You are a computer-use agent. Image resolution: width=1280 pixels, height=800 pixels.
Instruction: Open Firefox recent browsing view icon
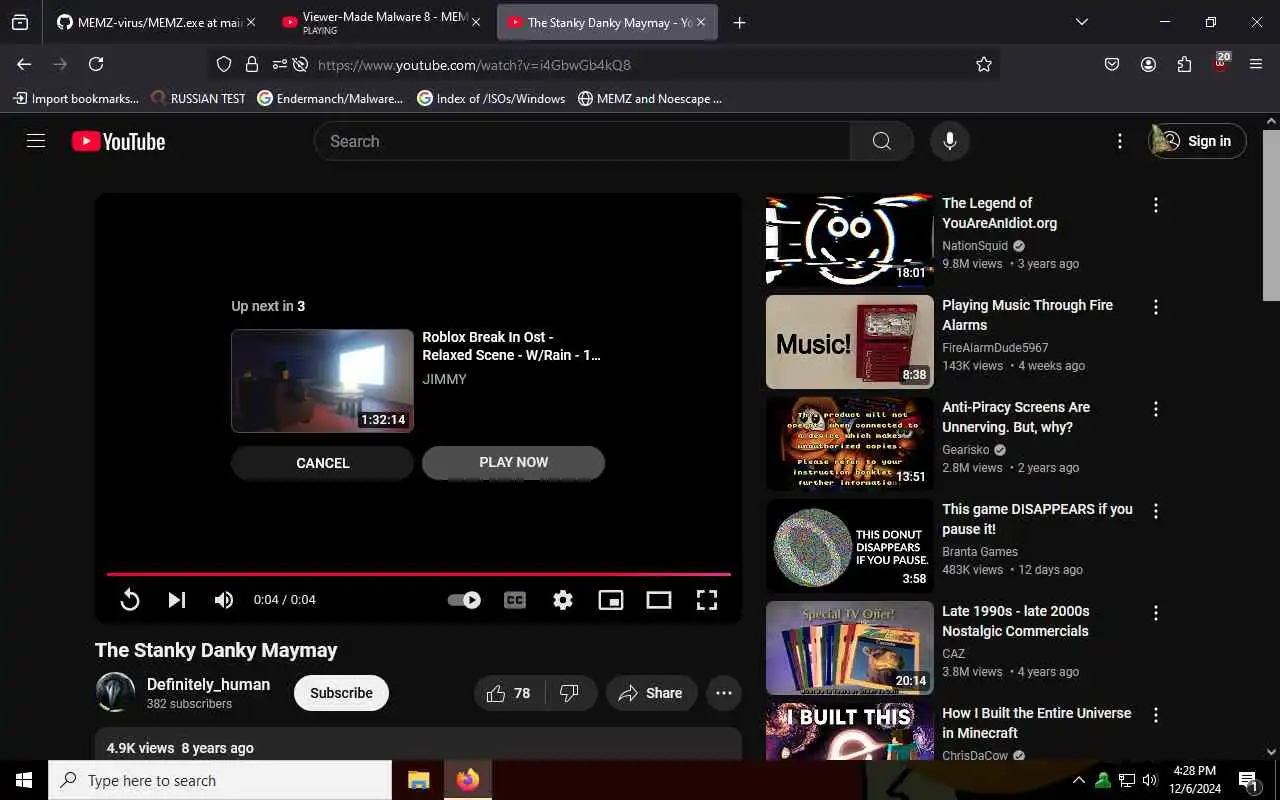[x=20, y=22]
